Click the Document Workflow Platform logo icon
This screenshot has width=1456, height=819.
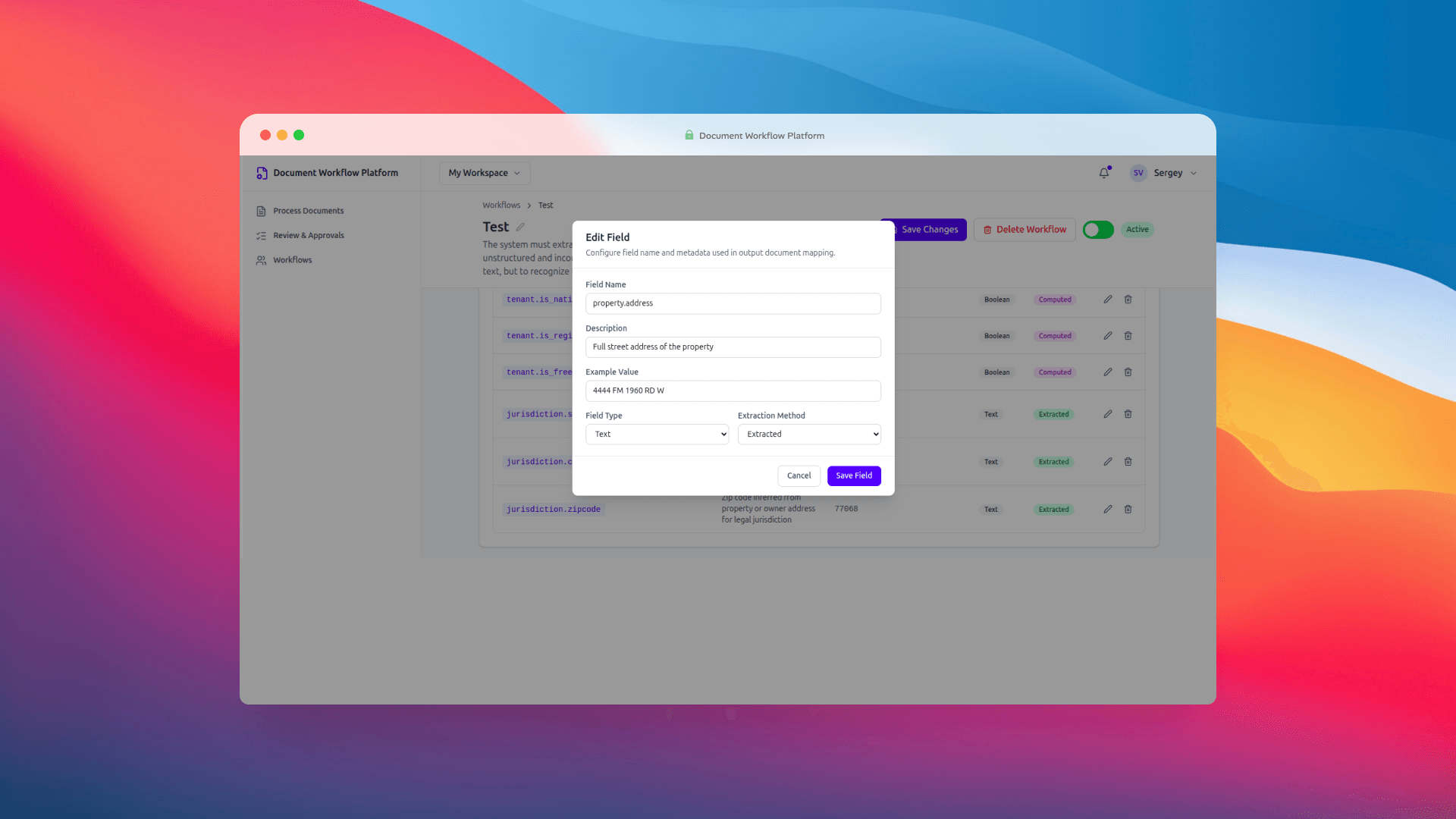(x=261, y=173)
